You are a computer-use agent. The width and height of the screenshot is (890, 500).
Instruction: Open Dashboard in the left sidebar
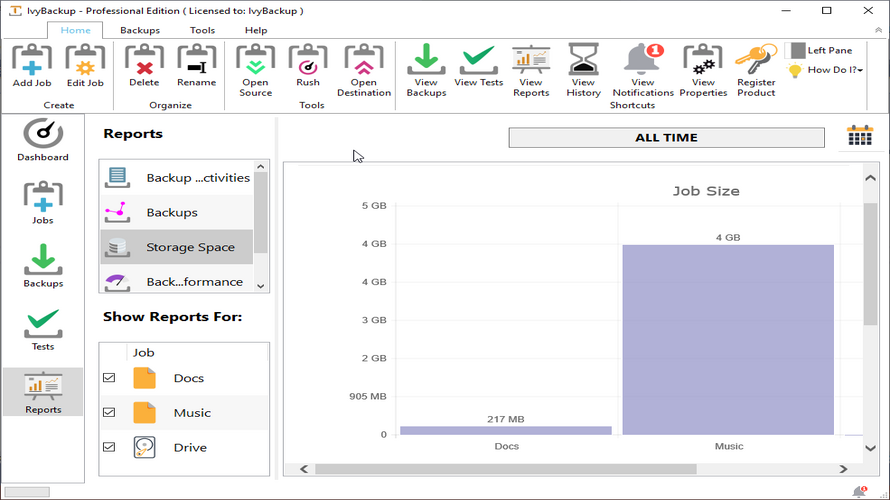pyautogui.click(x=43, y=139)
